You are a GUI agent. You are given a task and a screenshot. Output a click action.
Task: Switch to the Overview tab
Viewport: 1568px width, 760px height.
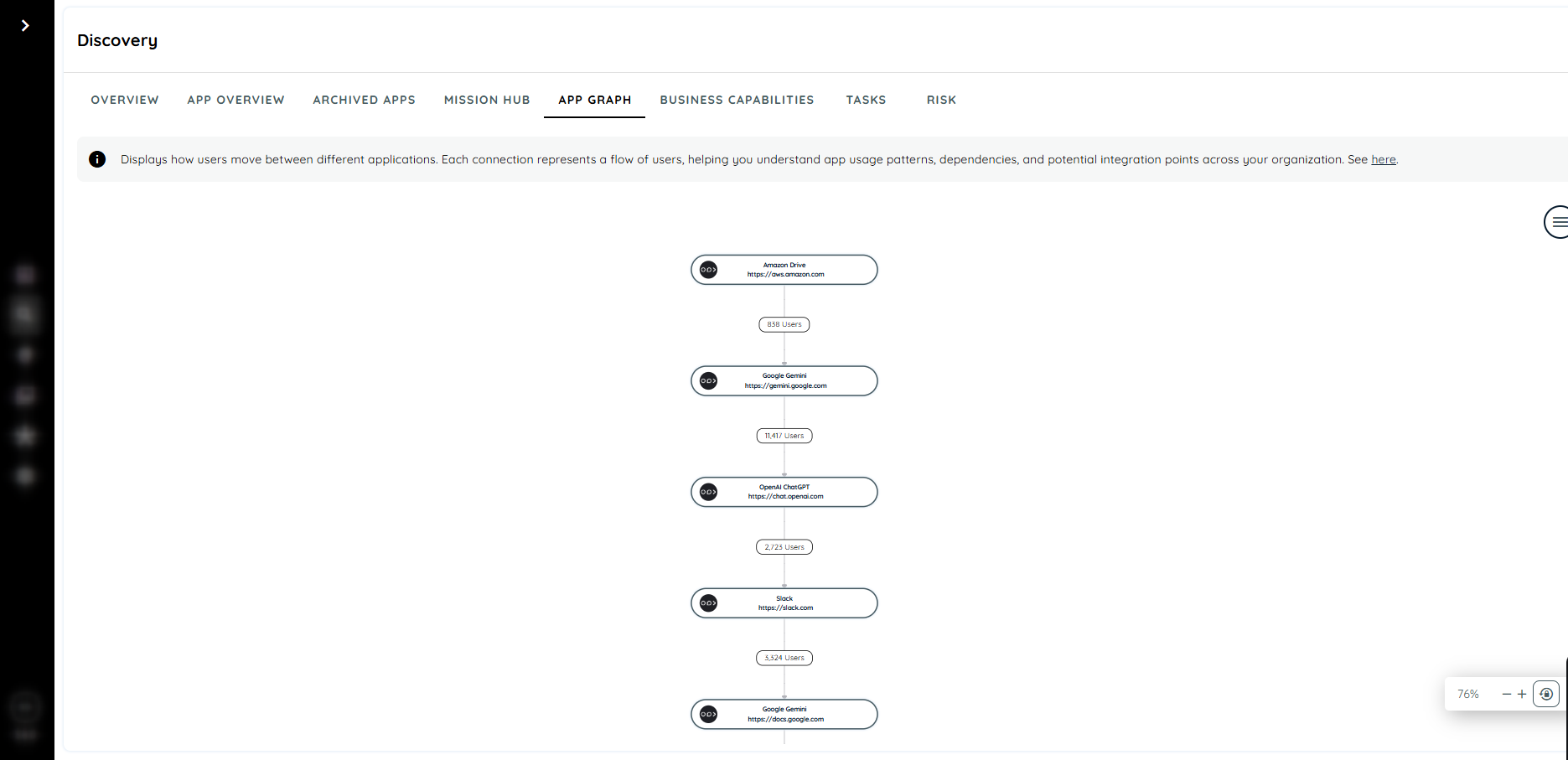tap(125, 100)
